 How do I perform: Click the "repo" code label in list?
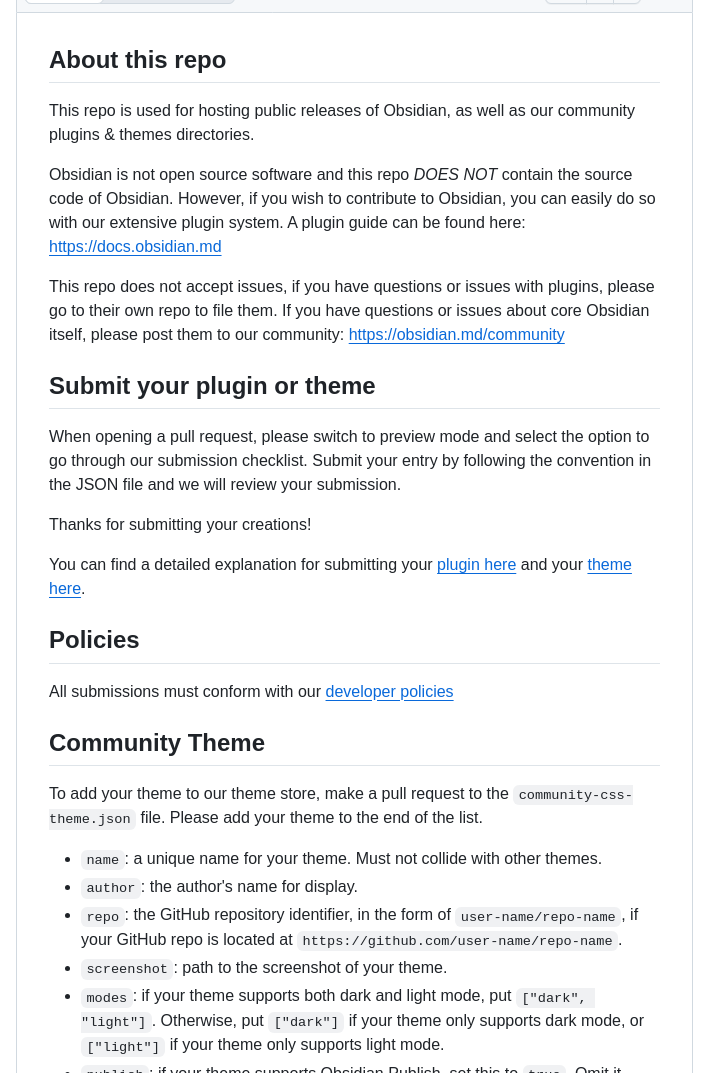pyautogui.click(x=102, y=917)
